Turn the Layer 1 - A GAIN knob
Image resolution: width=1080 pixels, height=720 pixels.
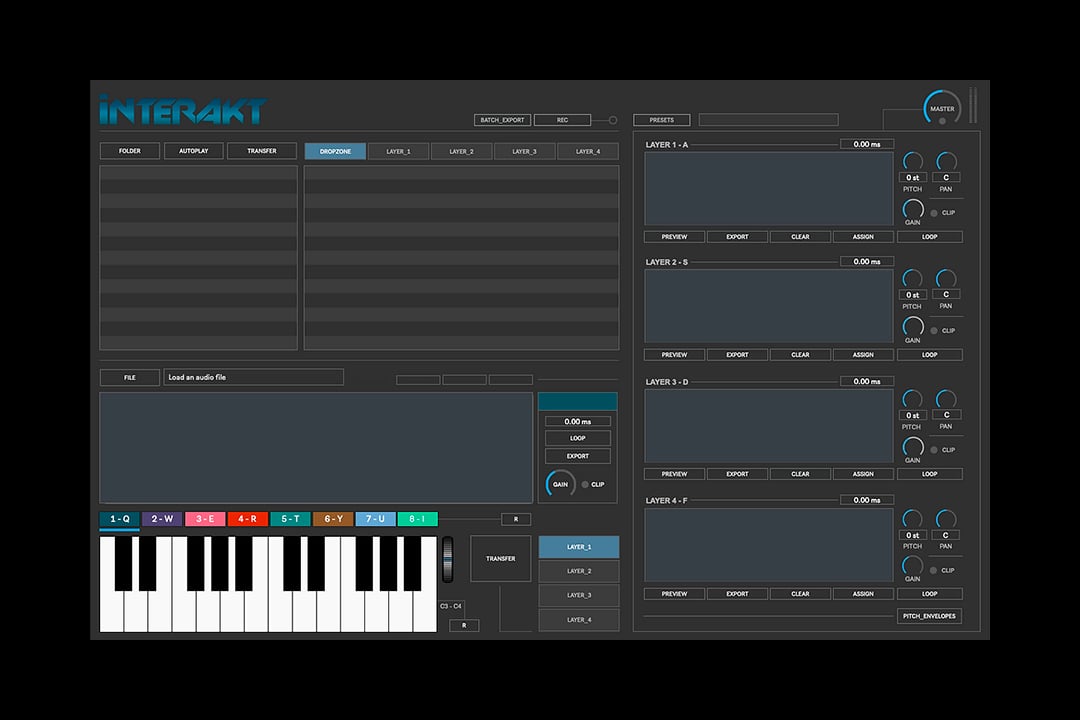[913, 209]
